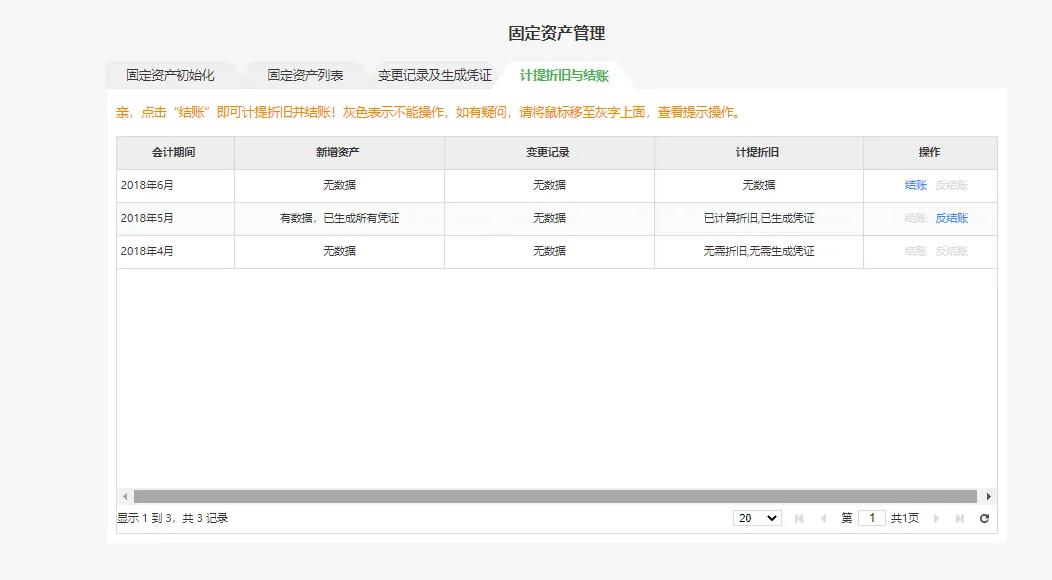Click the right arrow of the horizontal scrollbar
1052x580 pixels.
click(x=989, y=496)
